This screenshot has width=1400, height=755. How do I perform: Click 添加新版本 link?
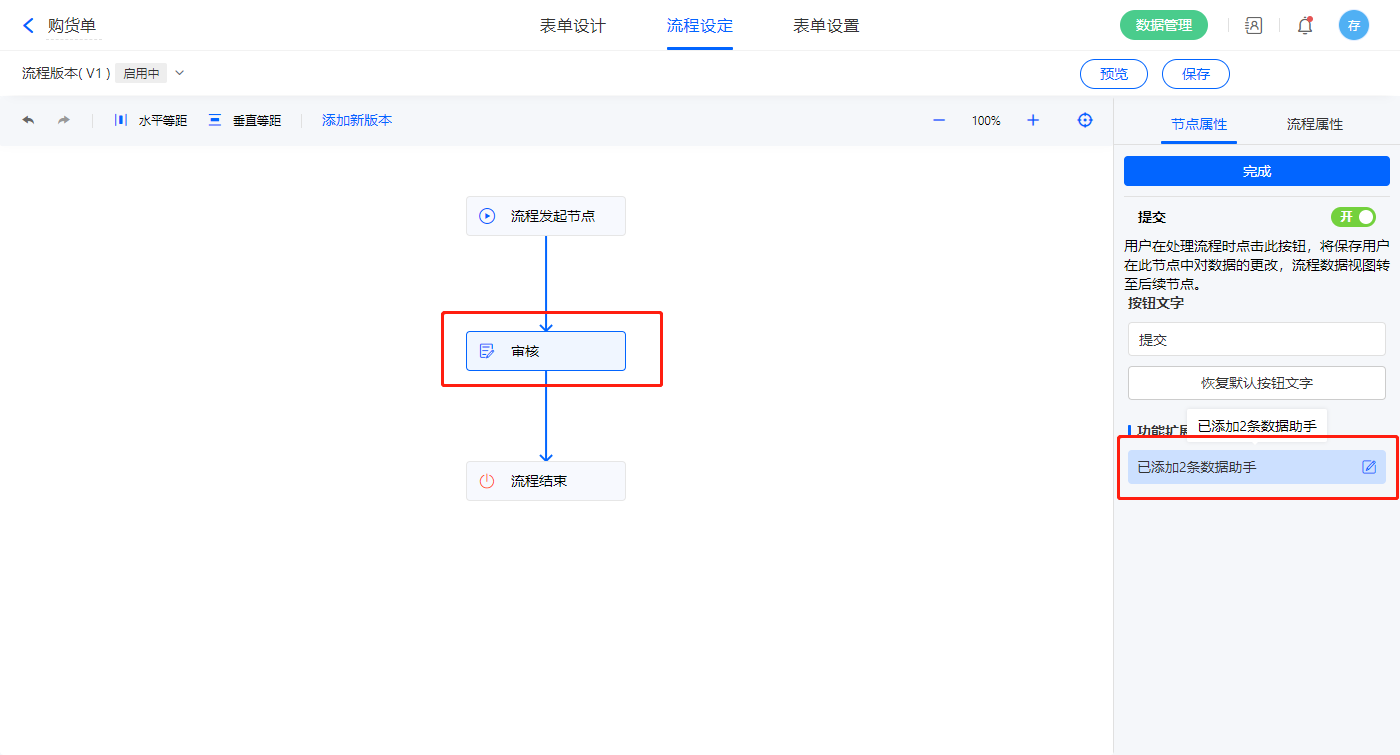pos(357,120)
